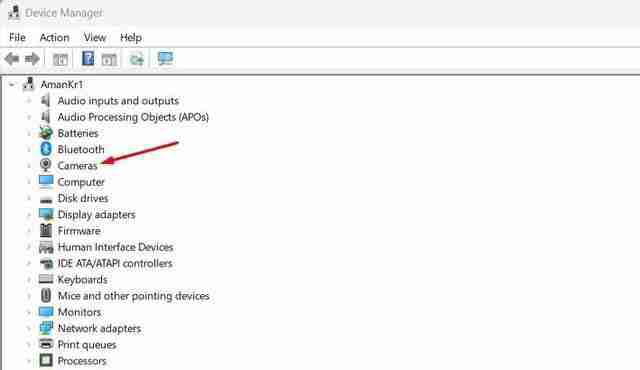640x370 pixels.
Task: Open the Action menu
Action: coord(54,38)
